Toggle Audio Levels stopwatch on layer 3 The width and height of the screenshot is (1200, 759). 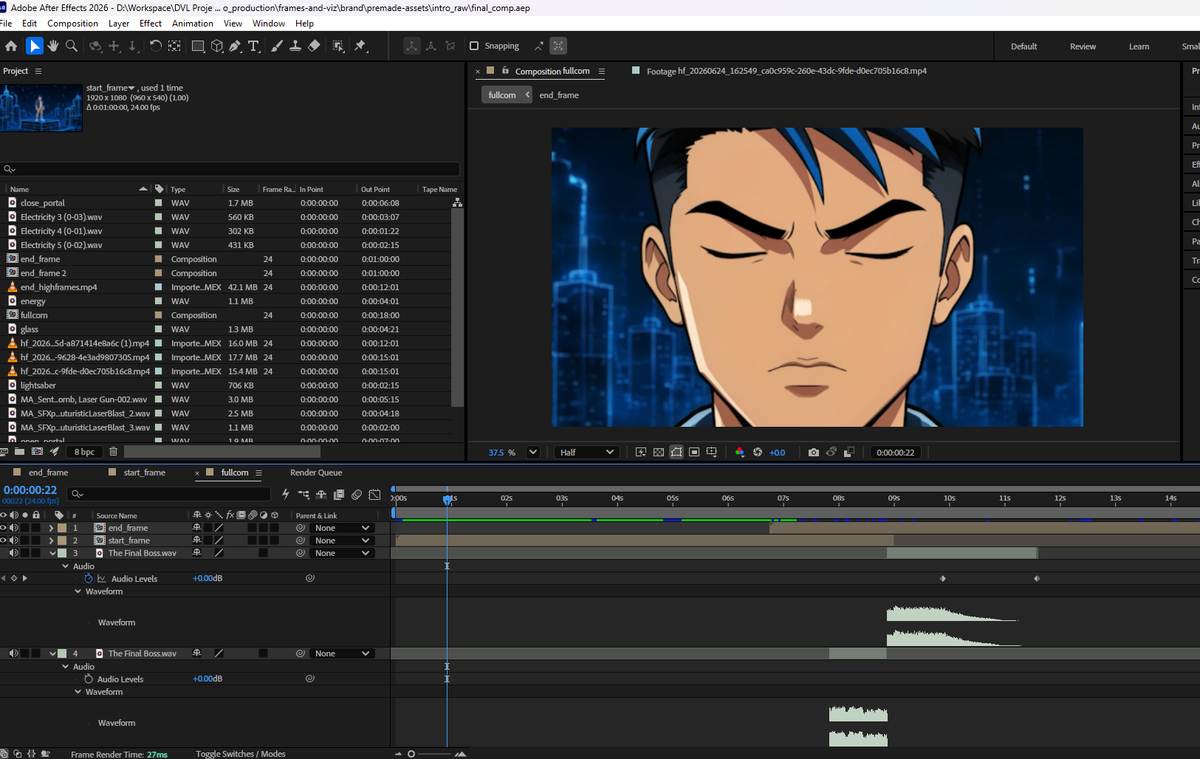[x=88, y=579]
